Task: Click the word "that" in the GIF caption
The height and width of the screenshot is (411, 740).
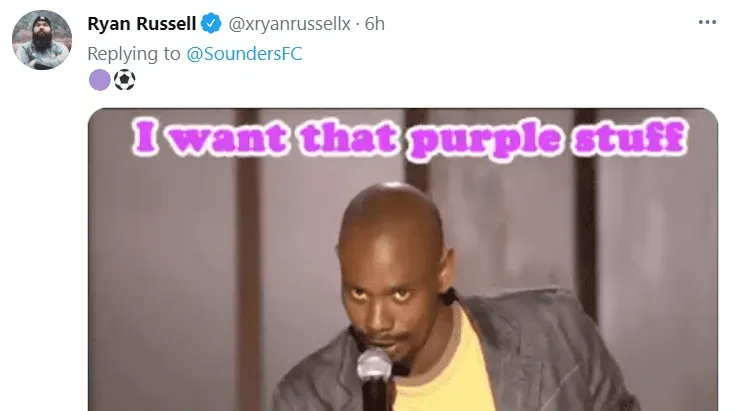Action: tap(348, 137)
